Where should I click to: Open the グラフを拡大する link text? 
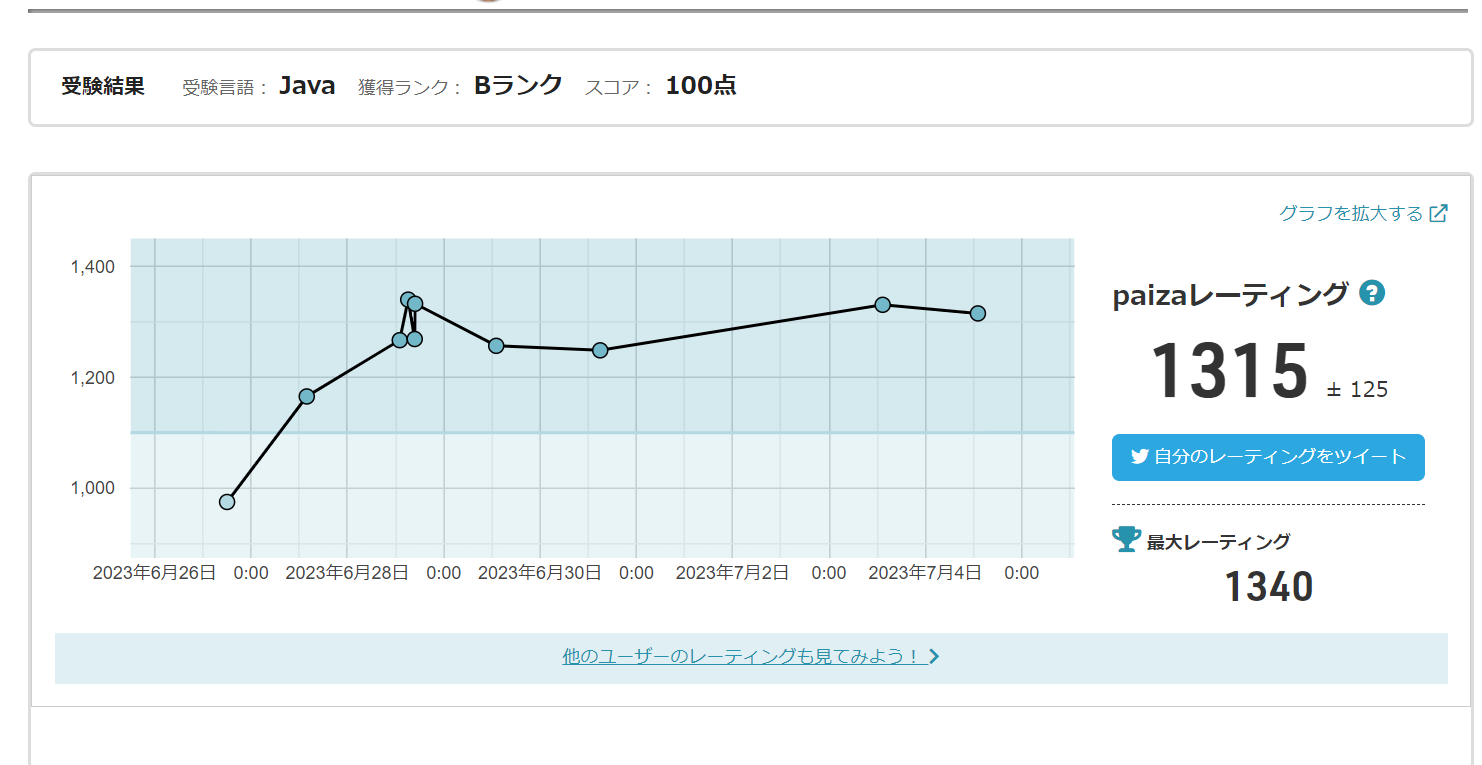[1350, 213]
